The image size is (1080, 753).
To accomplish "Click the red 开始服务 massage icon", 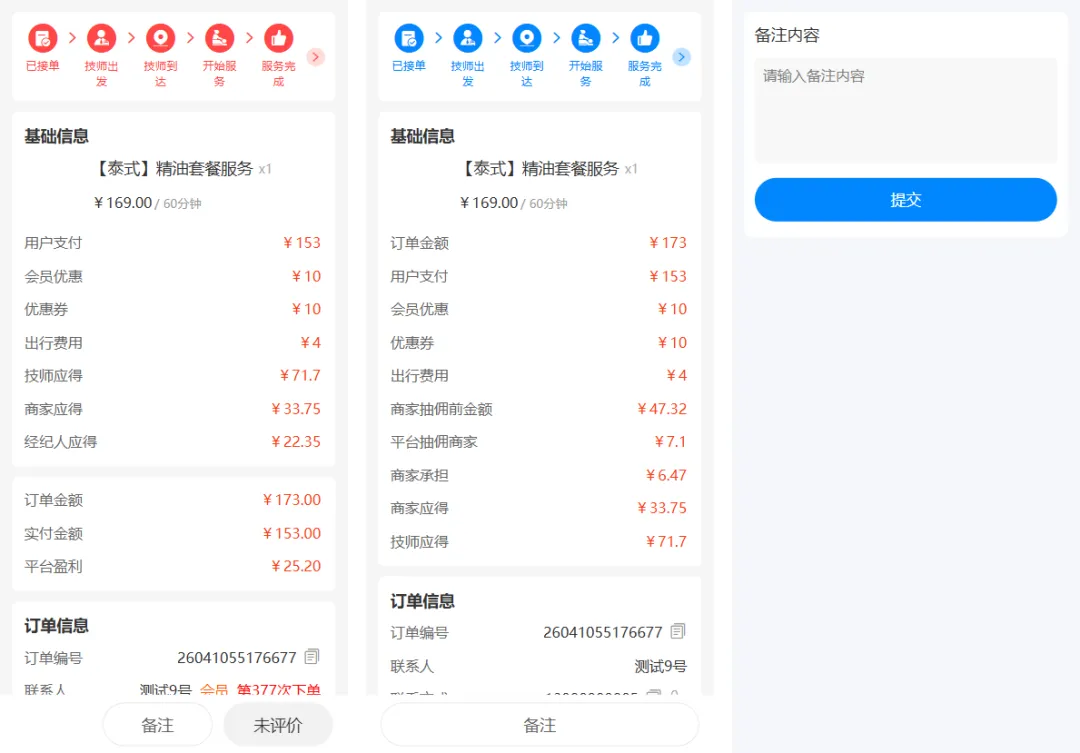I will coord(219,39).
